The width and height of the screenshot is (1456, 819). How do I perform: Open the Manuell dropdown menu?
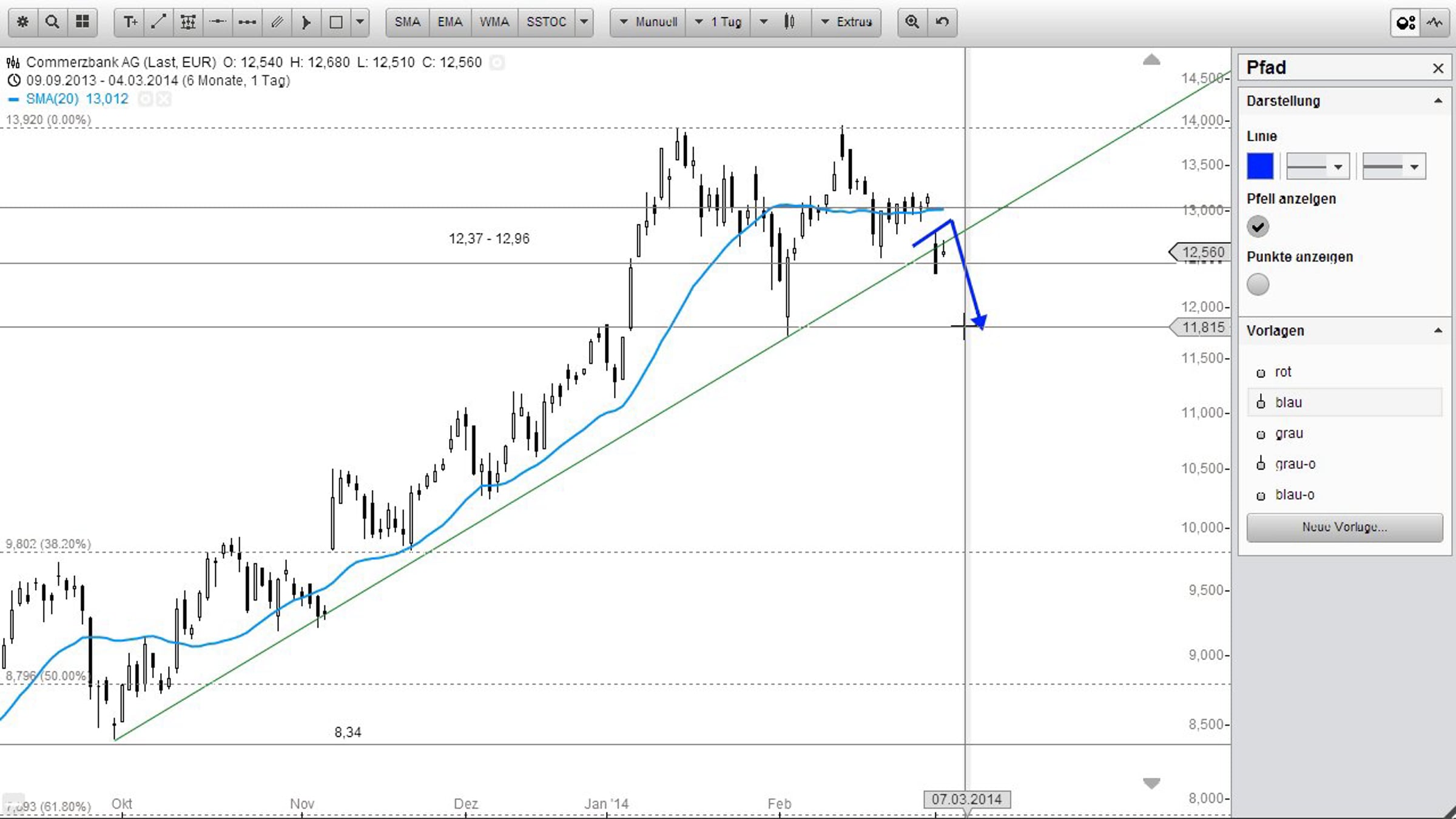649,22
